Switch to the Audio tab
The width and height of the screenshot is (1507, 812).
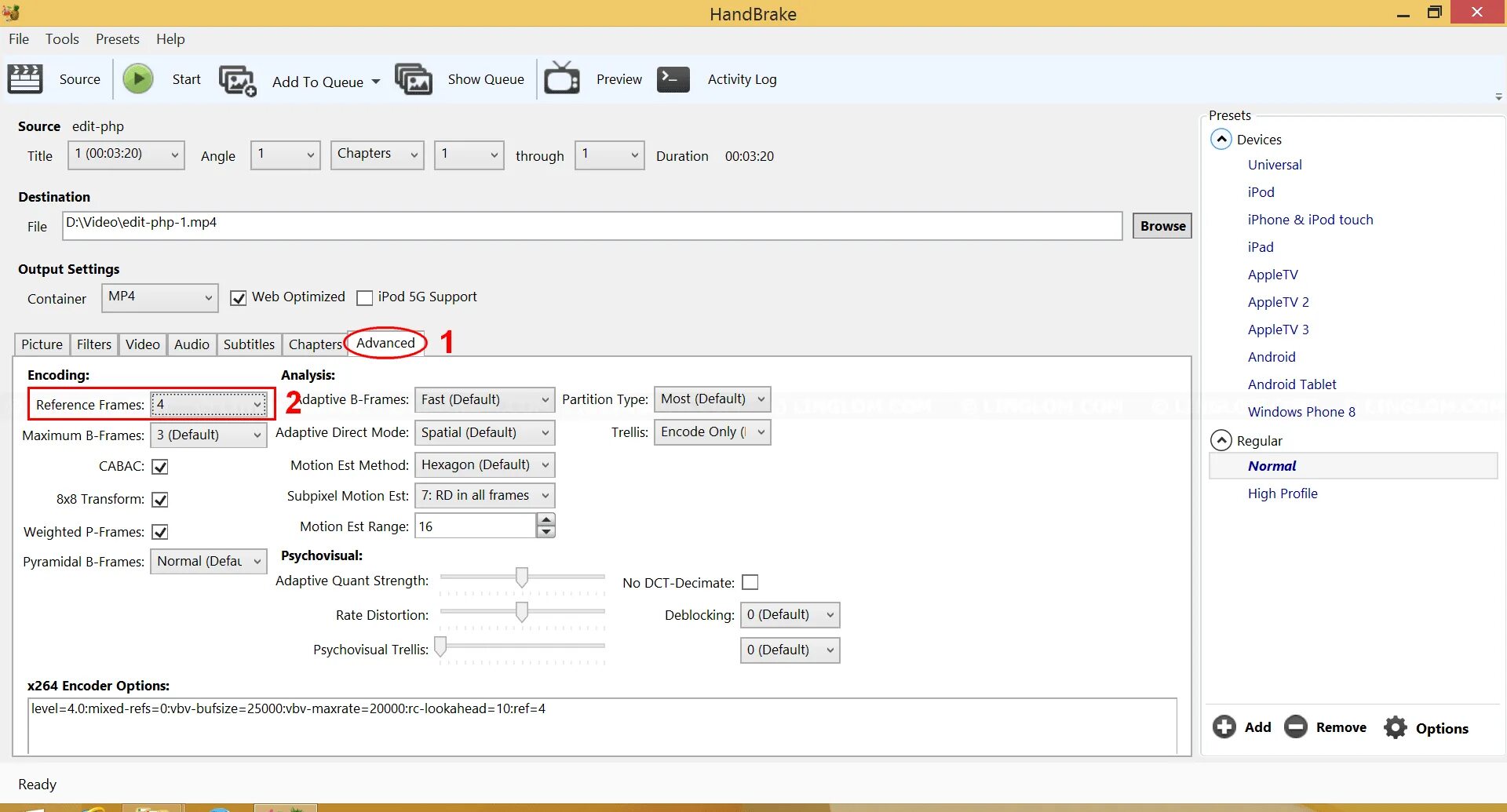tap(192, 344)
